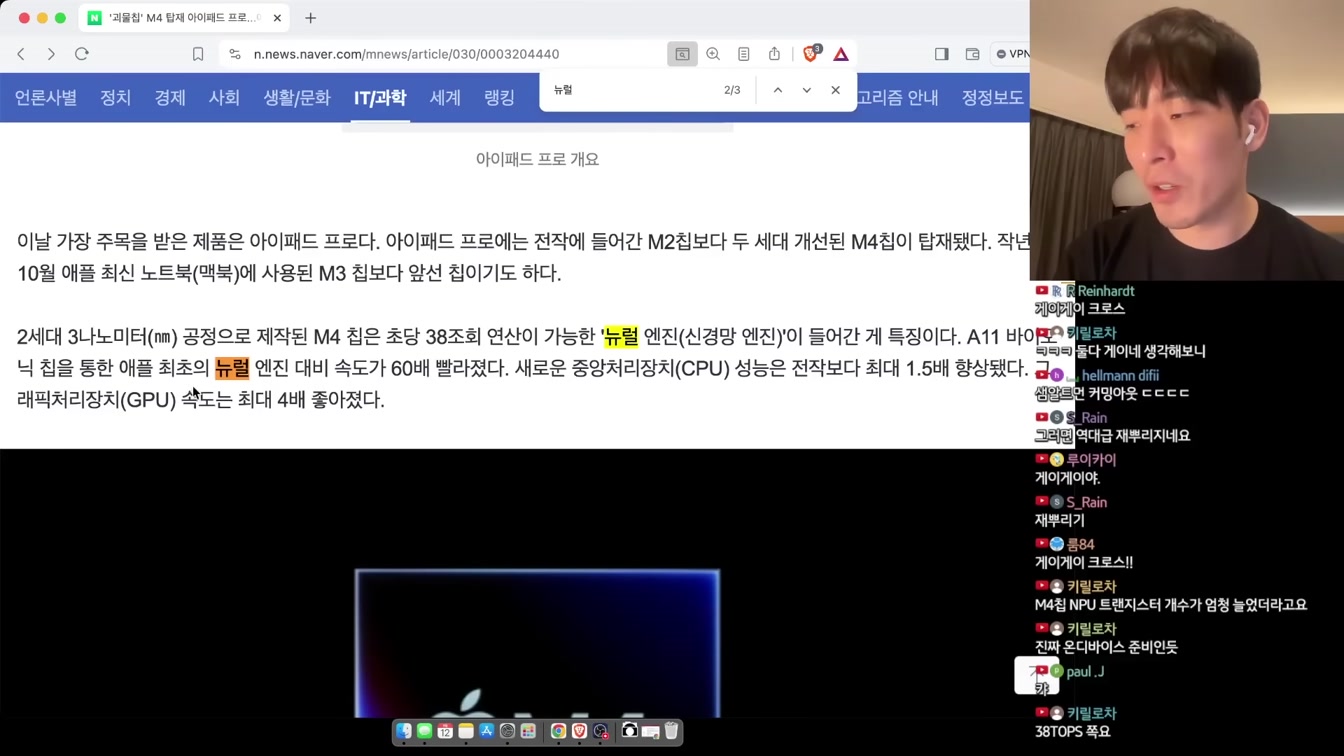
Task: Open the 정정보도 link
Action: coord(992,98)
